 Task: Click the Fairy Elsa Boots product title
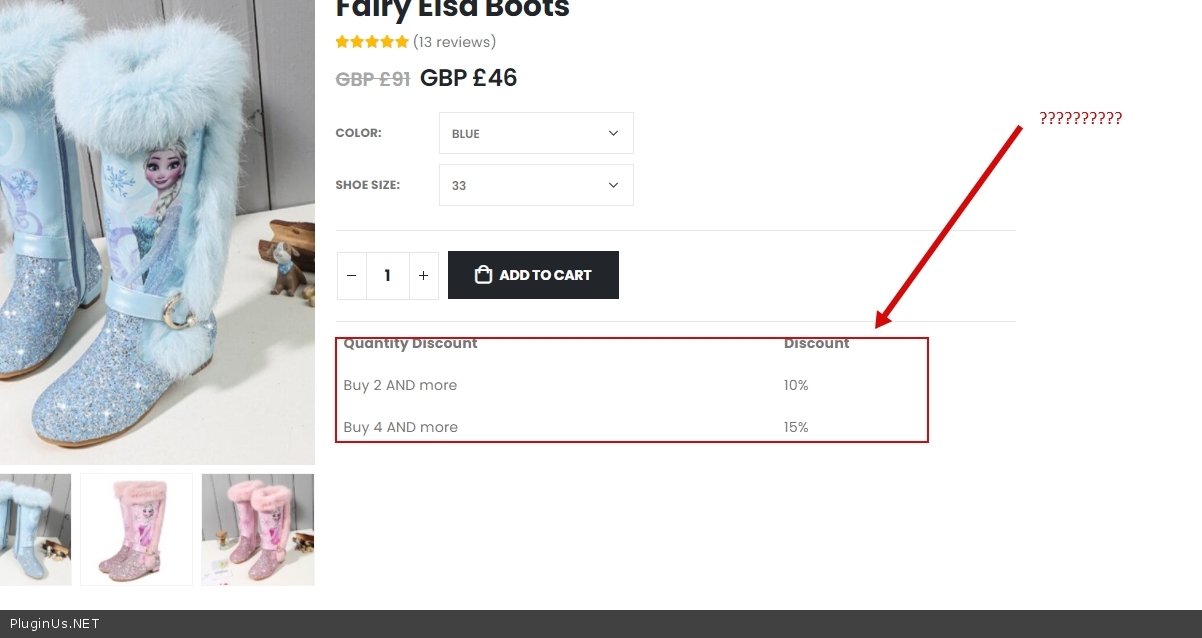(x=452, y=10)
